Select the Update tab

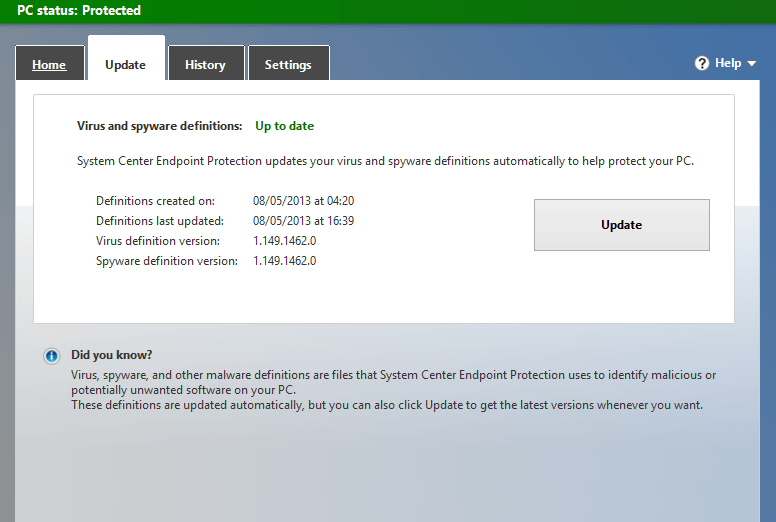point(126,58)
